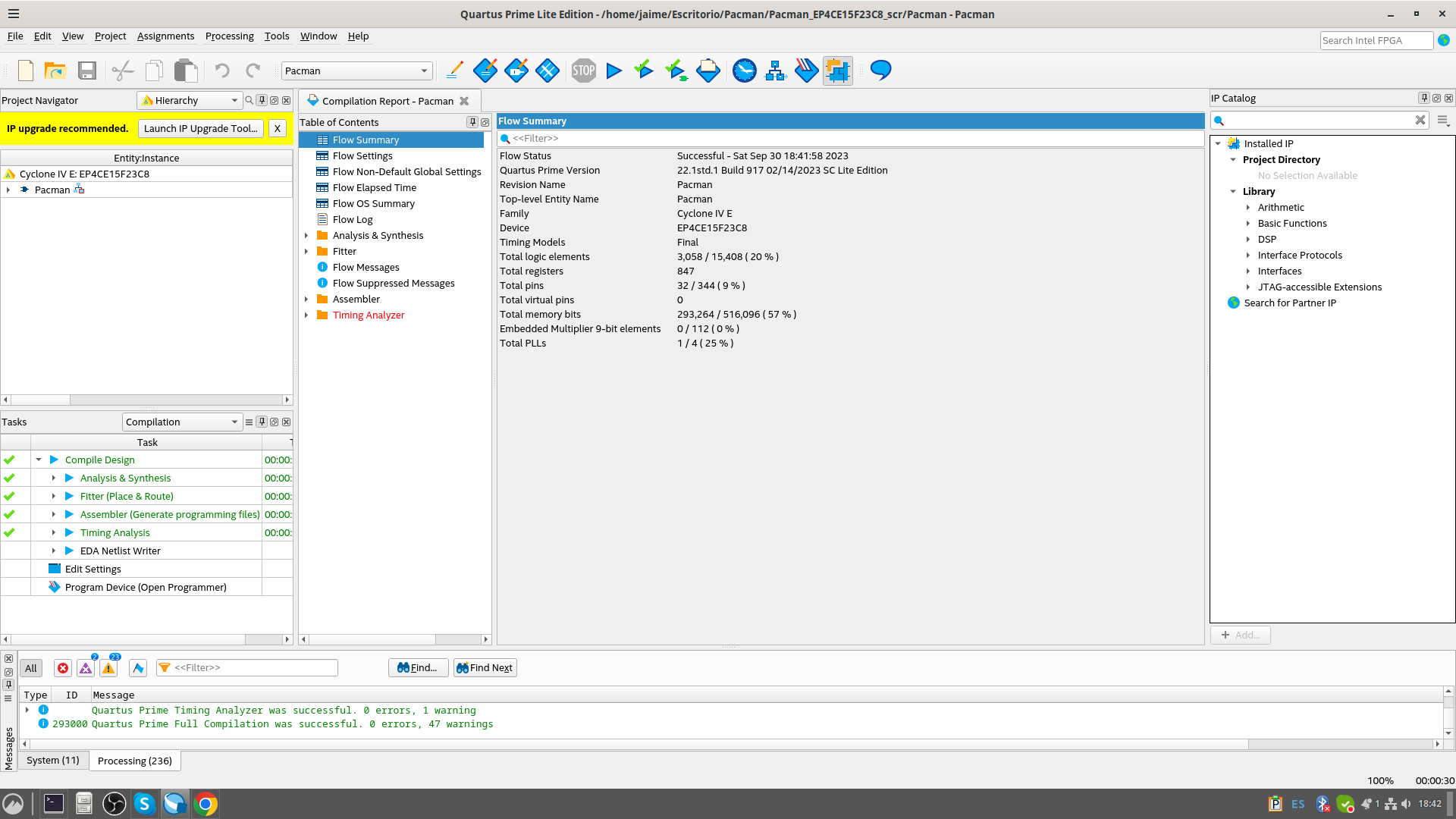This screenshot has height=819, width=1456.
Task: Launch the Timing Analyzer clock icon
Action: (745, 71)
